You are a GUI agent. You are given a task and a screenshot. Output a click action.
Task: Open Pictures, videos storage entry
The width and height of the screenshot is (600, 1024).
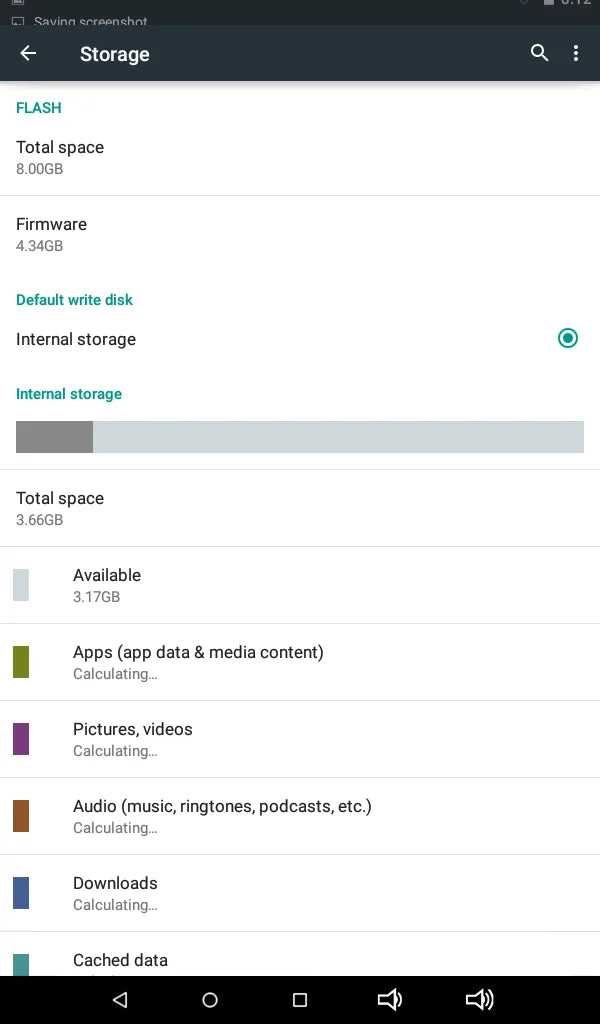click(300, 739)
